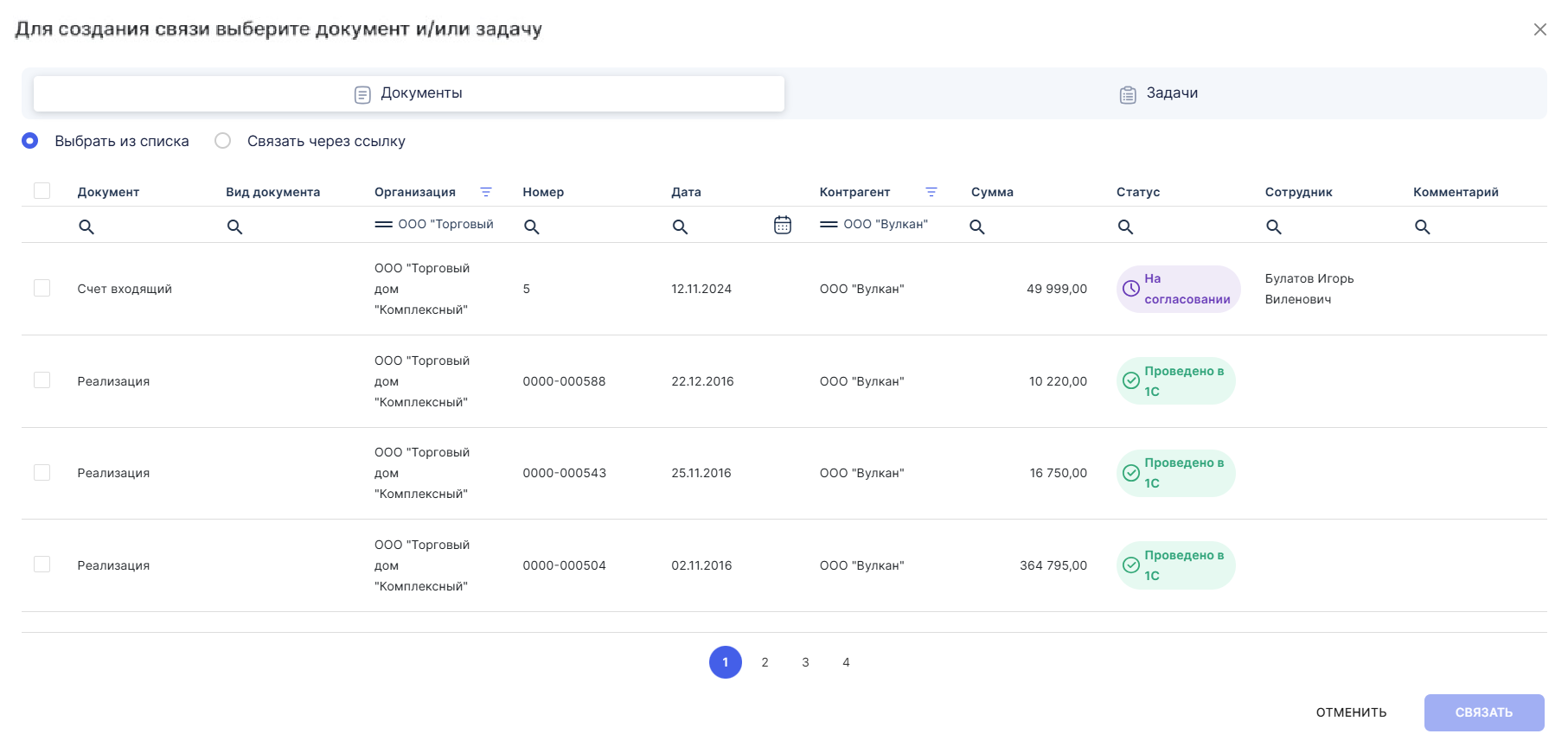Switch to the Задачи tab

(1159, 93)
